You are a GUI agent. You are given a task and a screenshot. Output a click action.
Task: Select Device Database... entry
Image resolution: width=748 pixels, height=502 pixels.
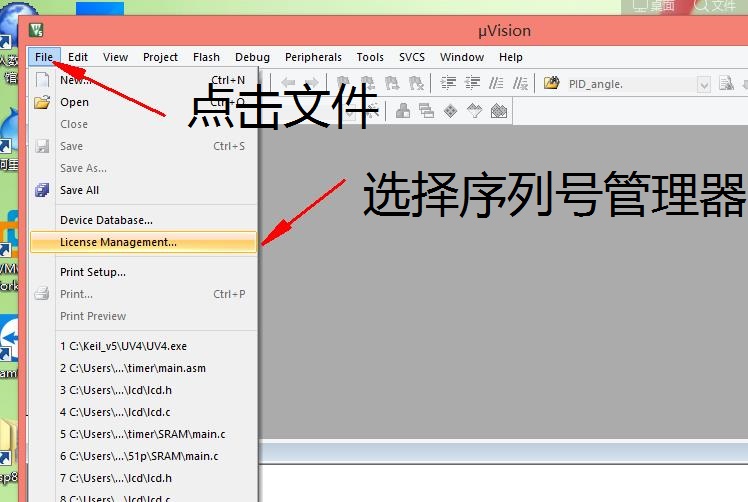143,220
